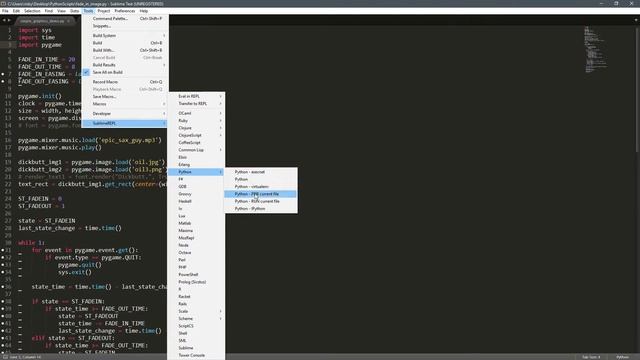Expand Ruby REPL submenu
This screenshot has height=360, width=640.
click(196, 120)
